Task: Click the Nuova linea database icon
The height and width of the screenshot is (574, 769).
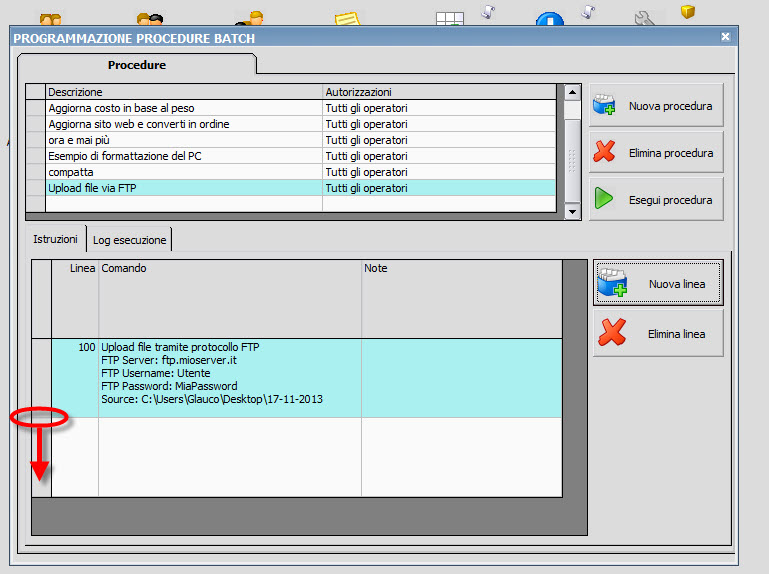Action: point(612,283)
